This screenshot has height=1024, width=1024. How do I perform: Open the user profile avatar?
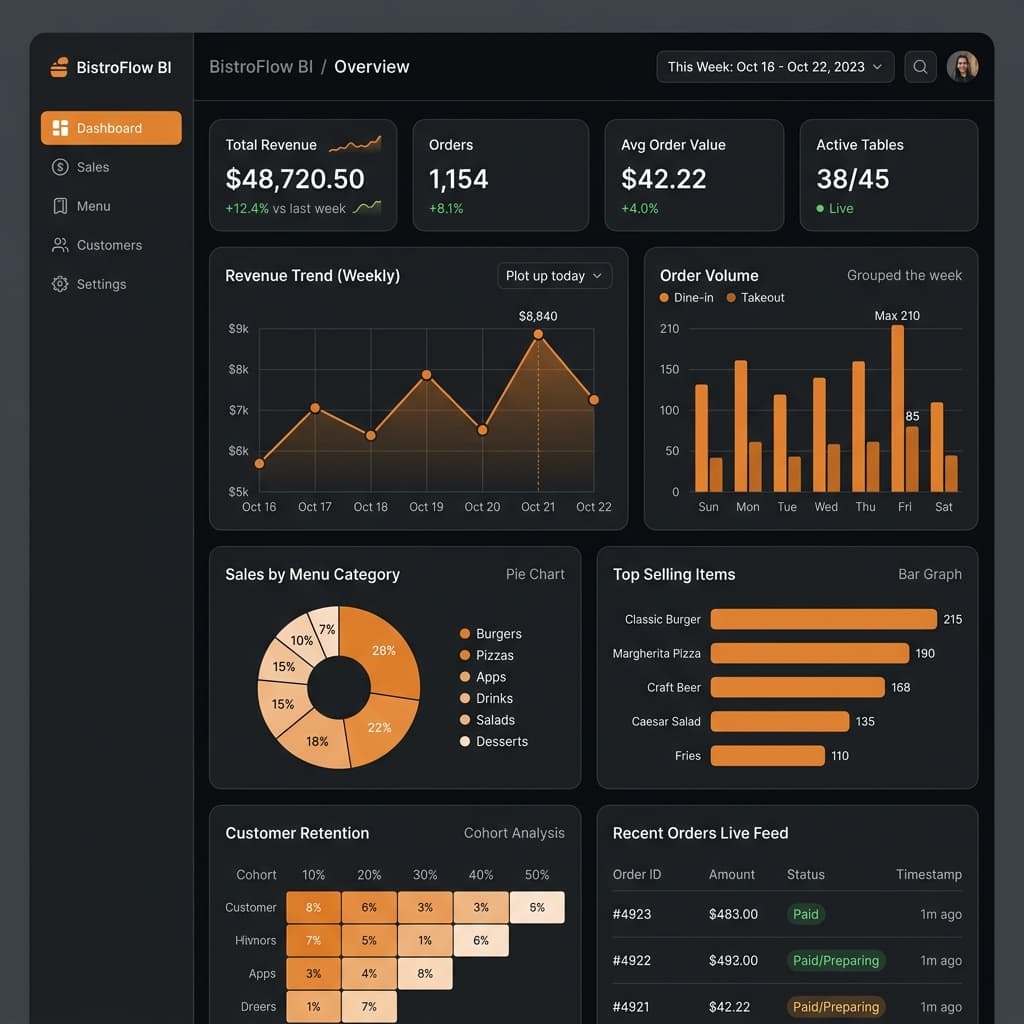point(962,67)
